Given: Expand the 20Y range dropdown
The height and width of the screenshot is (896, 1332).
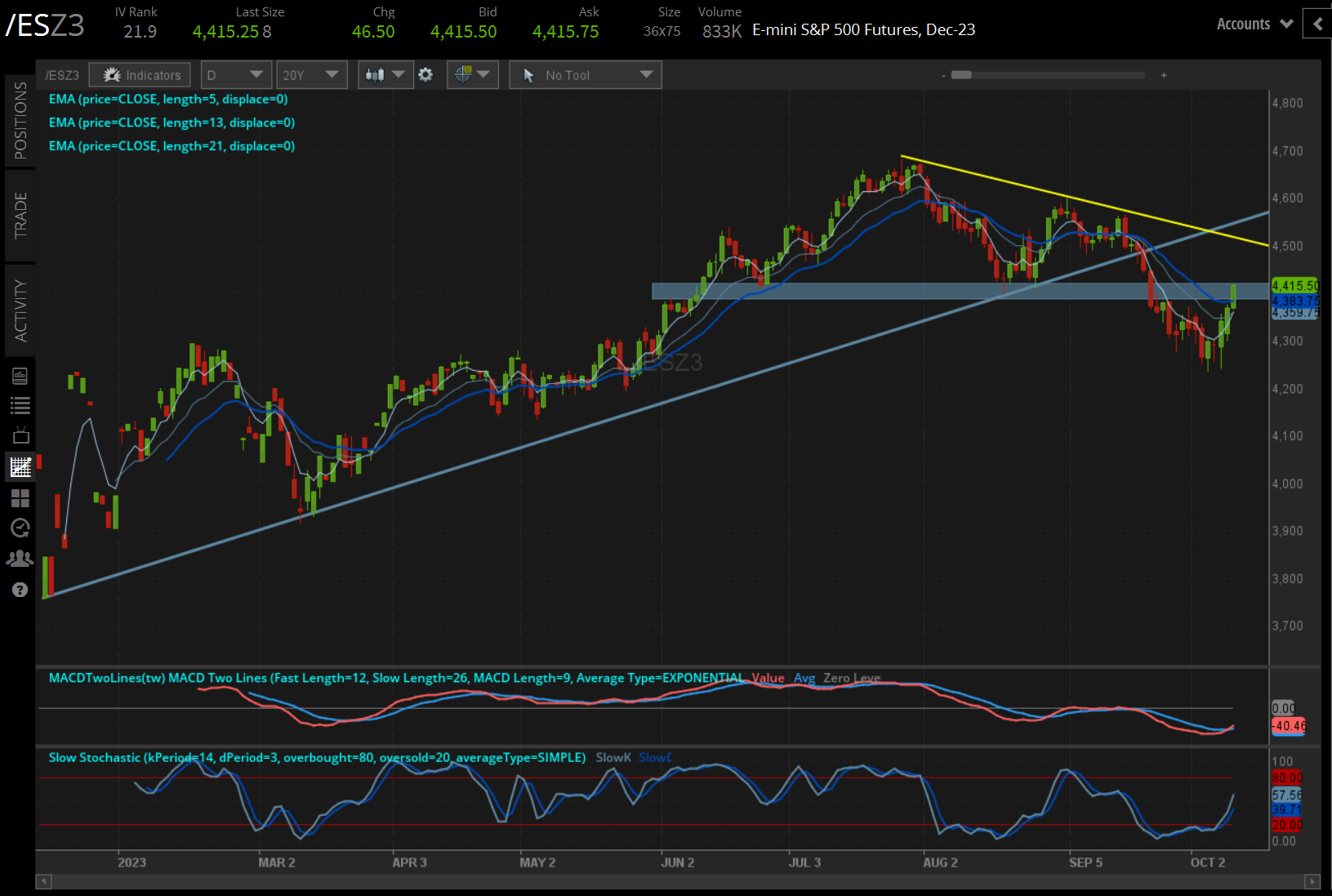Looking at the screenshot, I should pyautogui.click(x=311, y=74).
